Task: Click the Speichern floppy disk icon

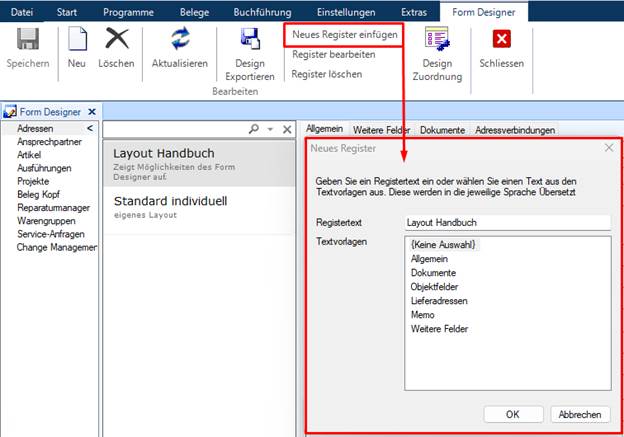Action: point(28,39)
